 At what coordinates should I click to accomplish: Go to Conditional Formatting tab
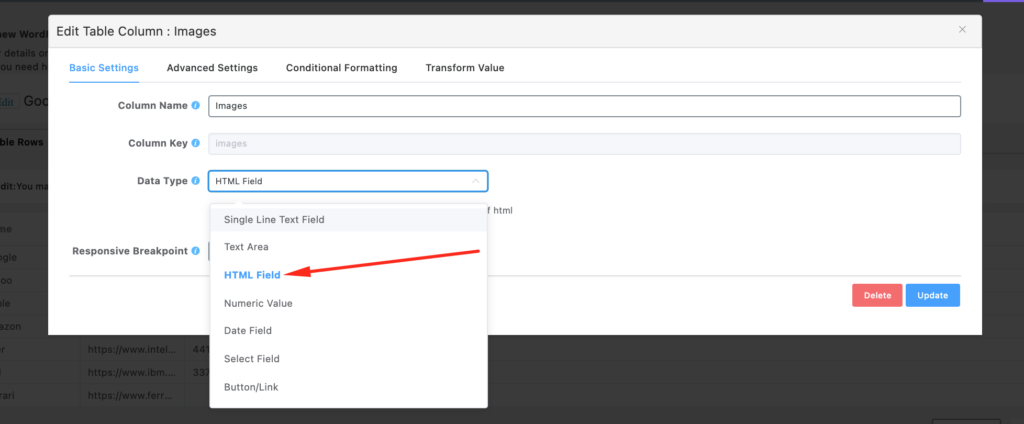point(341,68)
